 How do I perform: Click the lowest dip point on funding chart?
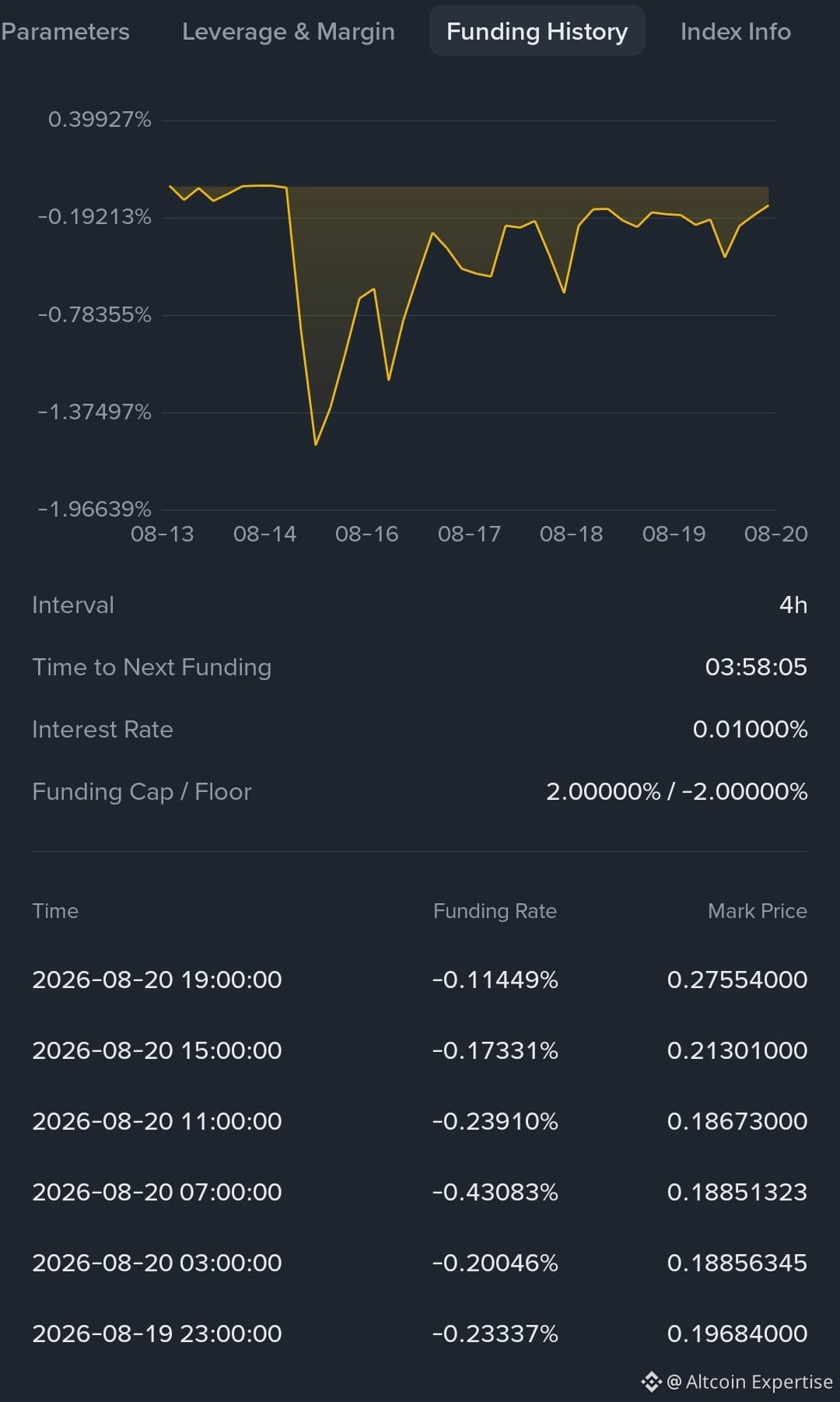pos(316,444)
